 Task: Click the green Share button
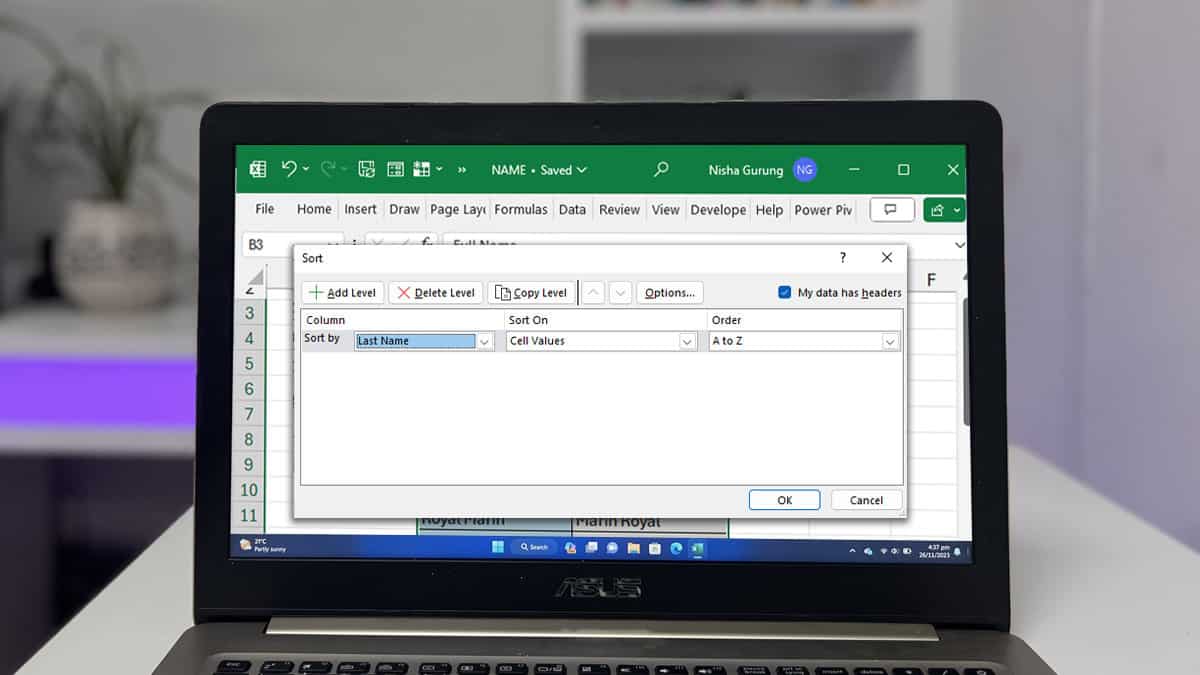tap(944, 209)
